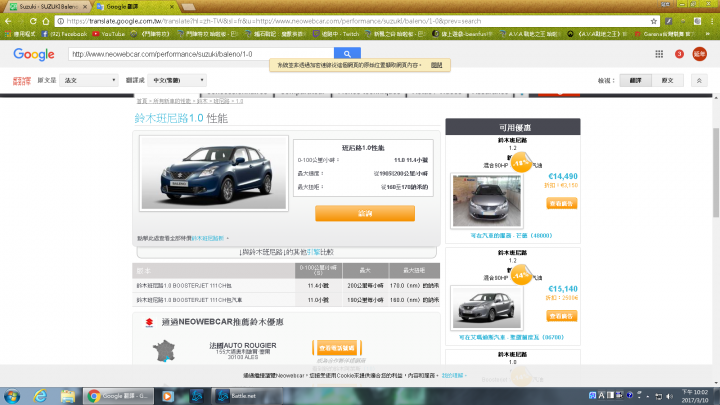Select the BOOSTERJET 111CH row with 11.4
720x405 pixels.
286,286
